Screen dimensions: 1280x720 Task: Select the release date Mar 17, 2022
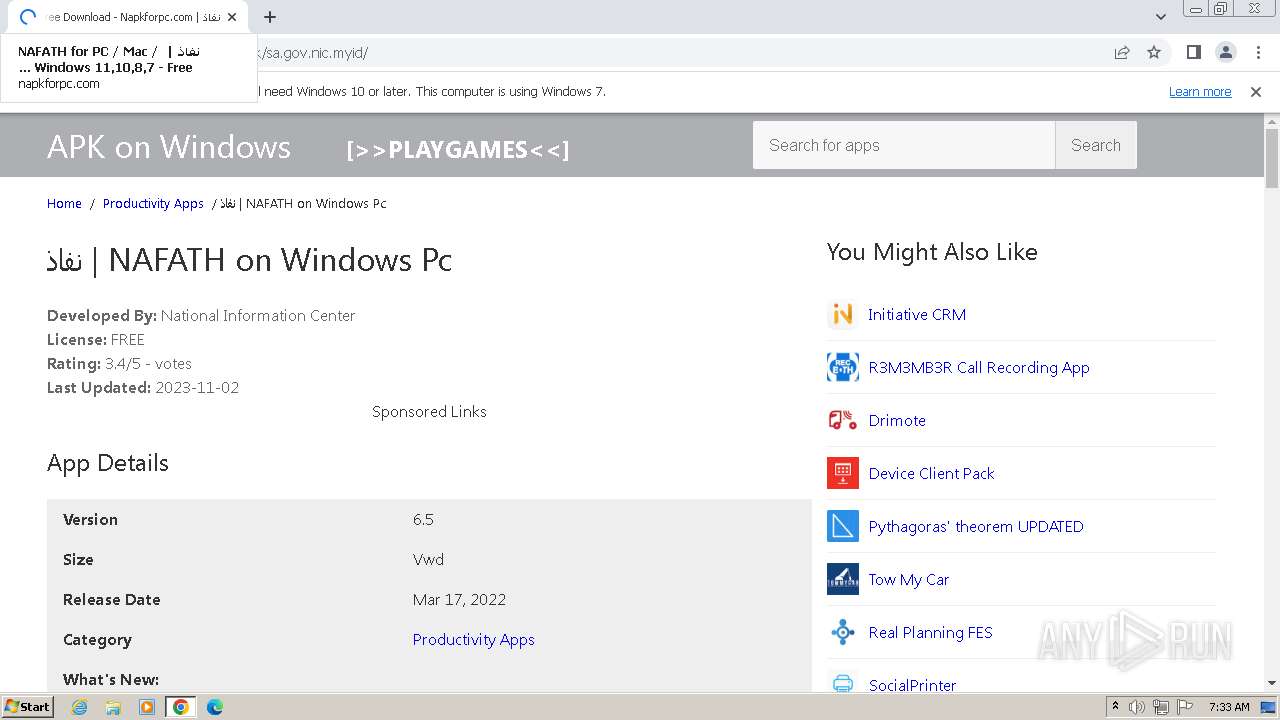459,600
